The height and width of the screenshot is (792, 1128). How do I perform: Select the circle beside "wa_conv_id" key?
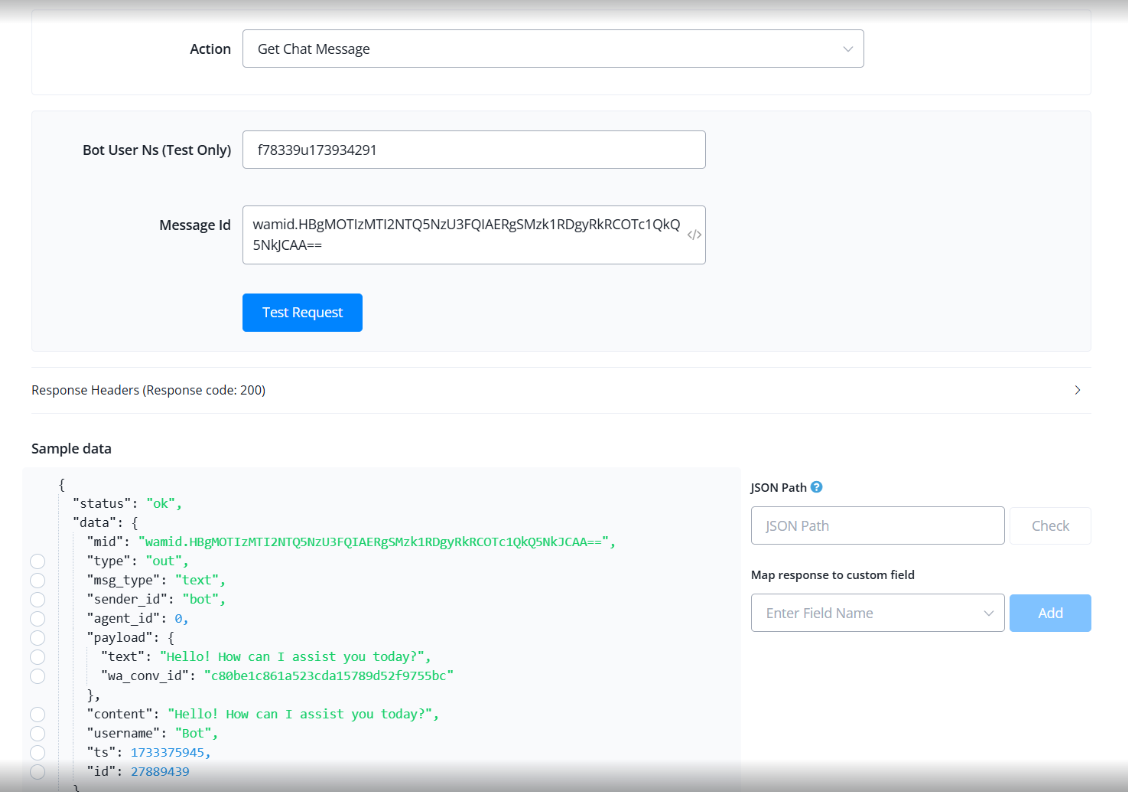click(x=38, y=676)
